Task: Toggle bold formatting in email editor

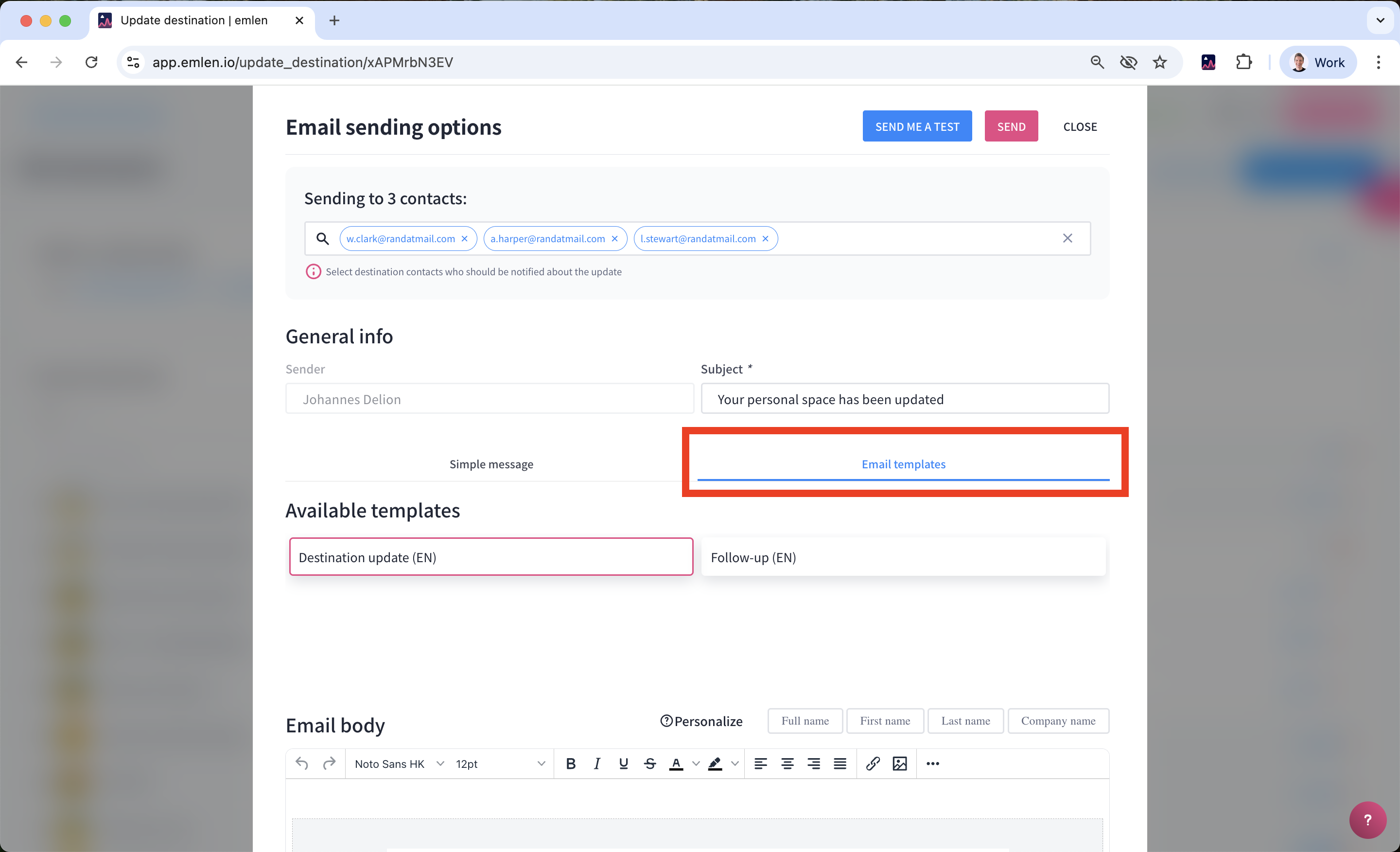Action: [571, 763]
